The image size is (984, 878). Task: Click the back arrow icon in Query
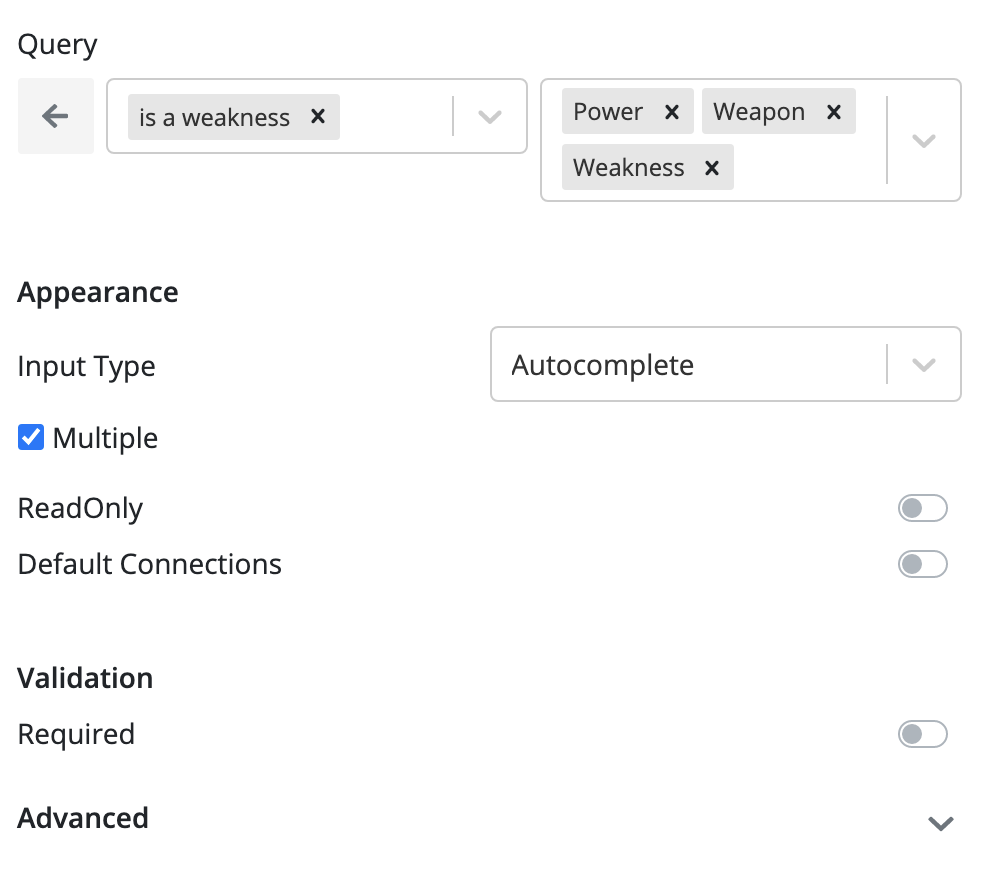(55, 116)
